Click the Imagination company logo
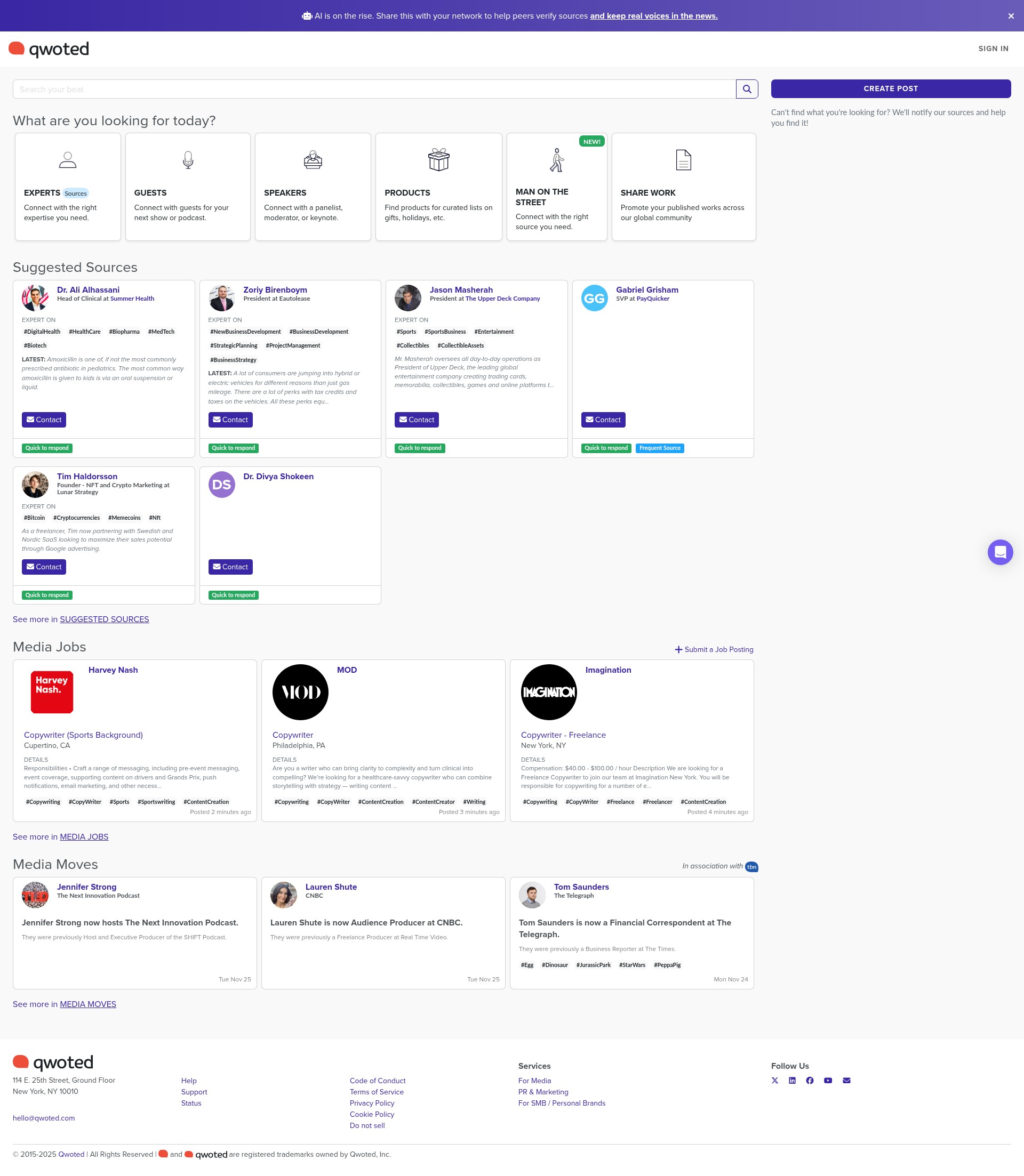Viewport: 1024px width, 1176px height. pos(549,692)
